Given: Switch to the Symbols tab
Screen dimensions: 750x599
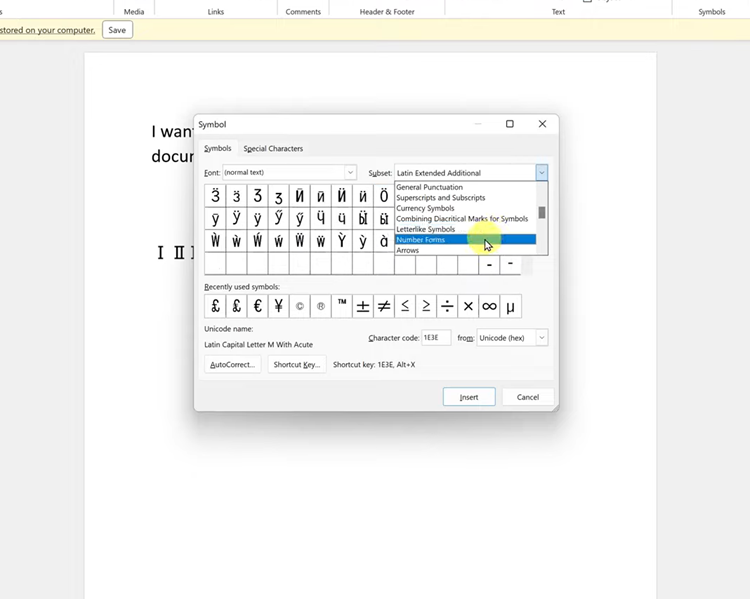Looking at the screenshot, I should 218,148.
